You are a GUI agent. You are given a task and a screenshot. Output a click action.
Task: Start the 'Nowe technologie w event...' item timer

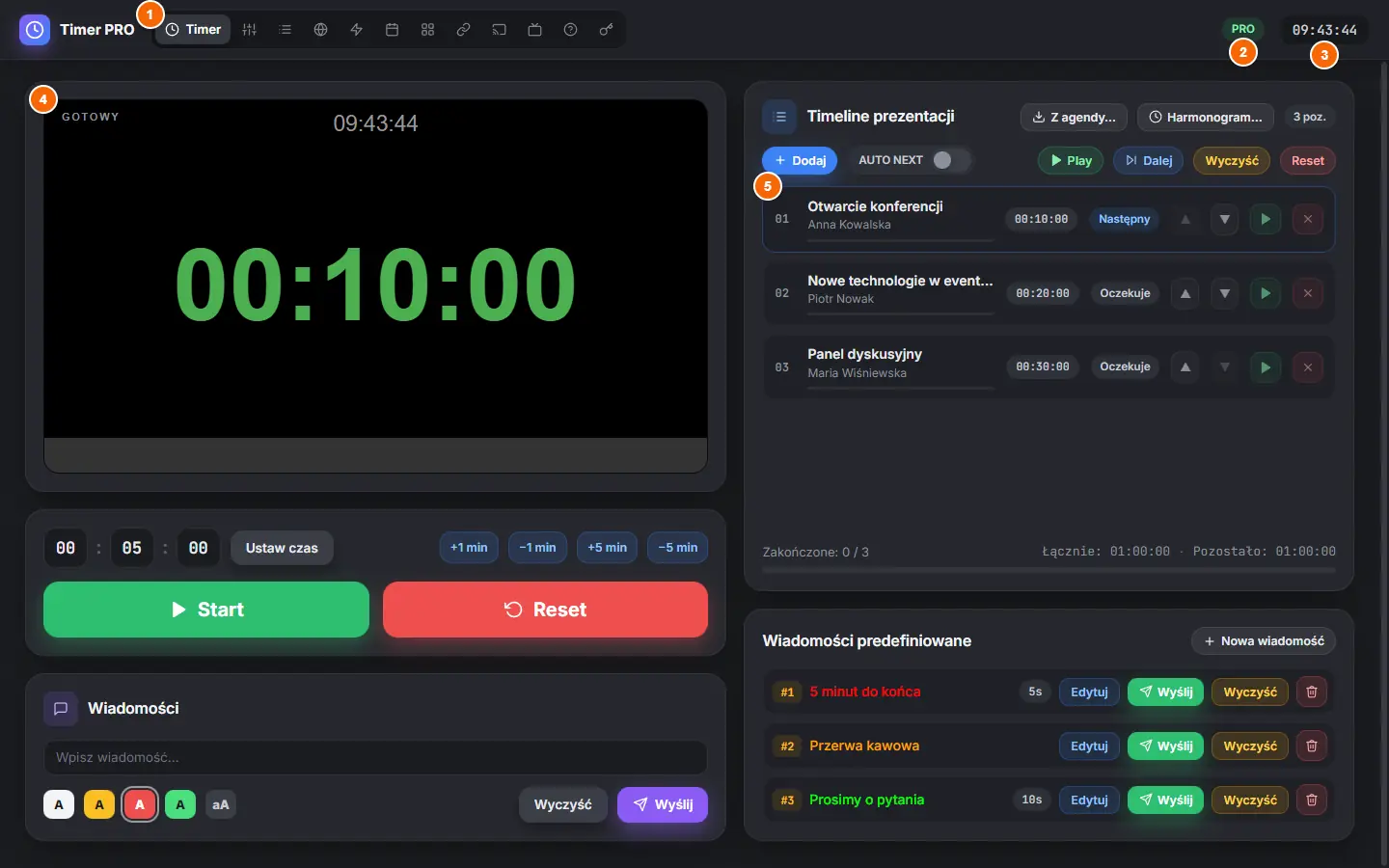click(1266, 293)
